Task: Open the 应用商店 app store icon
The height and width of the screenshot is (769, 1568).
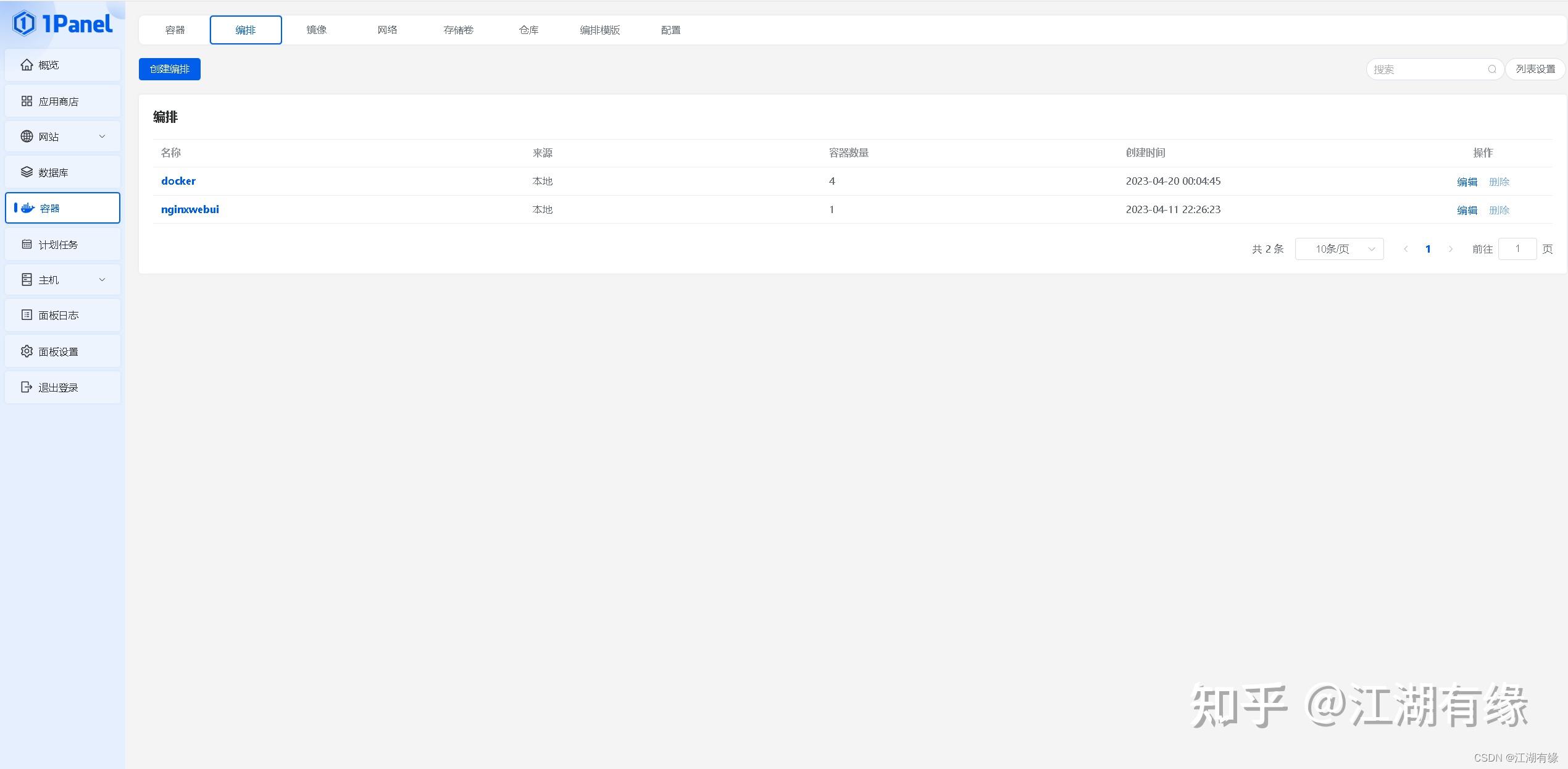Action: [x=27, y=101]
